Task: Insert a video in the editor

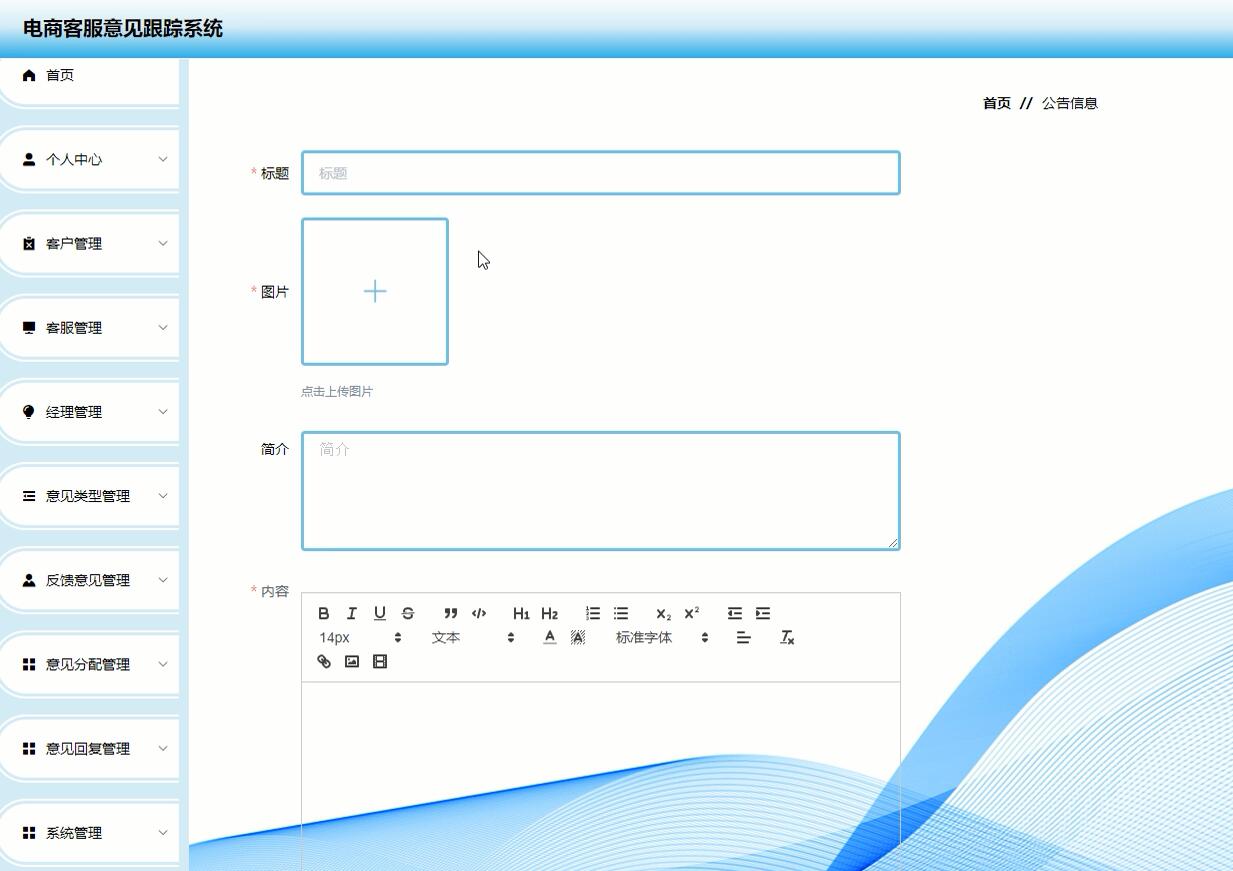Action: [380, 662]
